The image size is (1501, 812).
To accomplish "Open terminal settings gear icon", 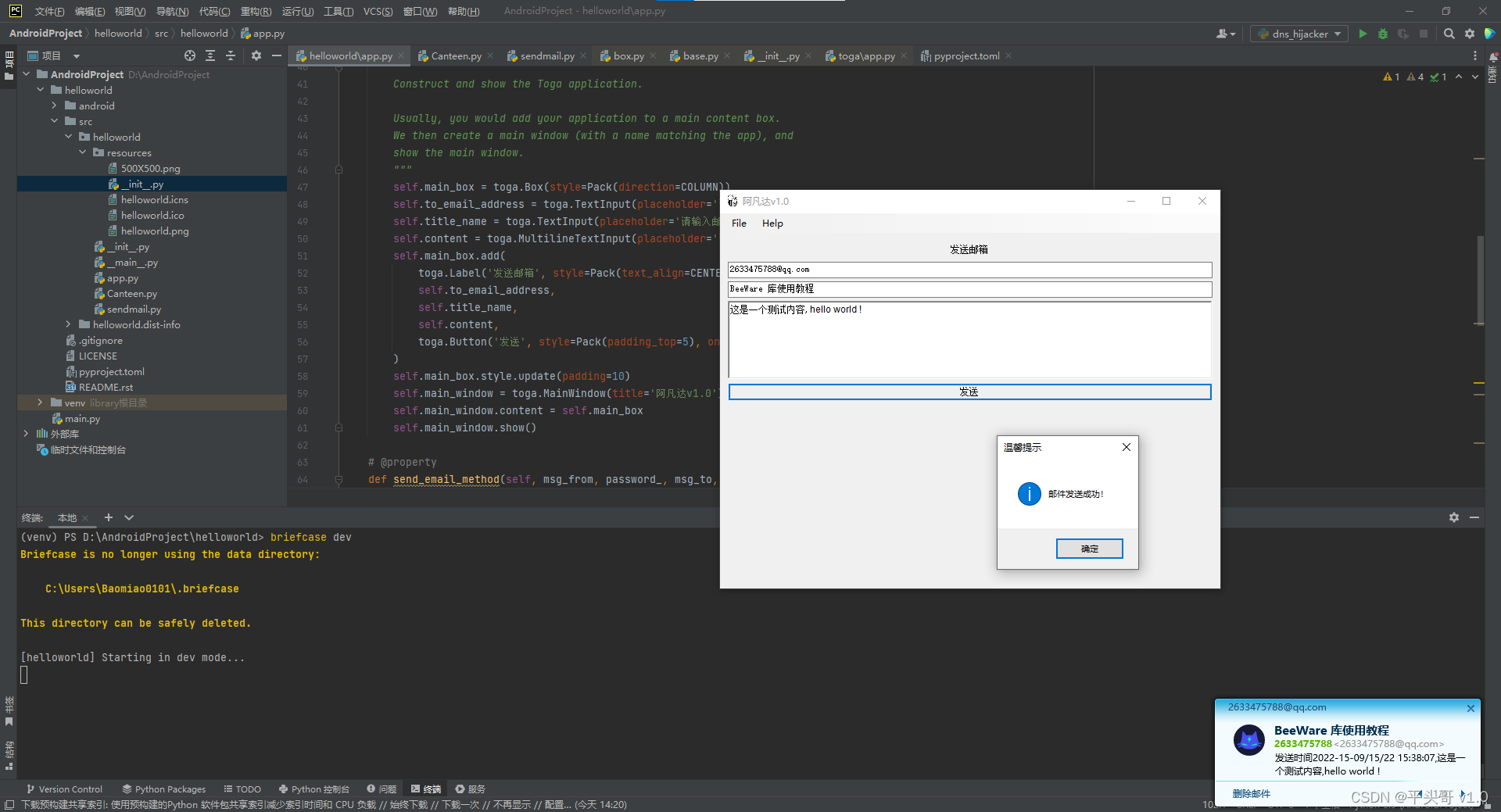I will pos(1454,517).
